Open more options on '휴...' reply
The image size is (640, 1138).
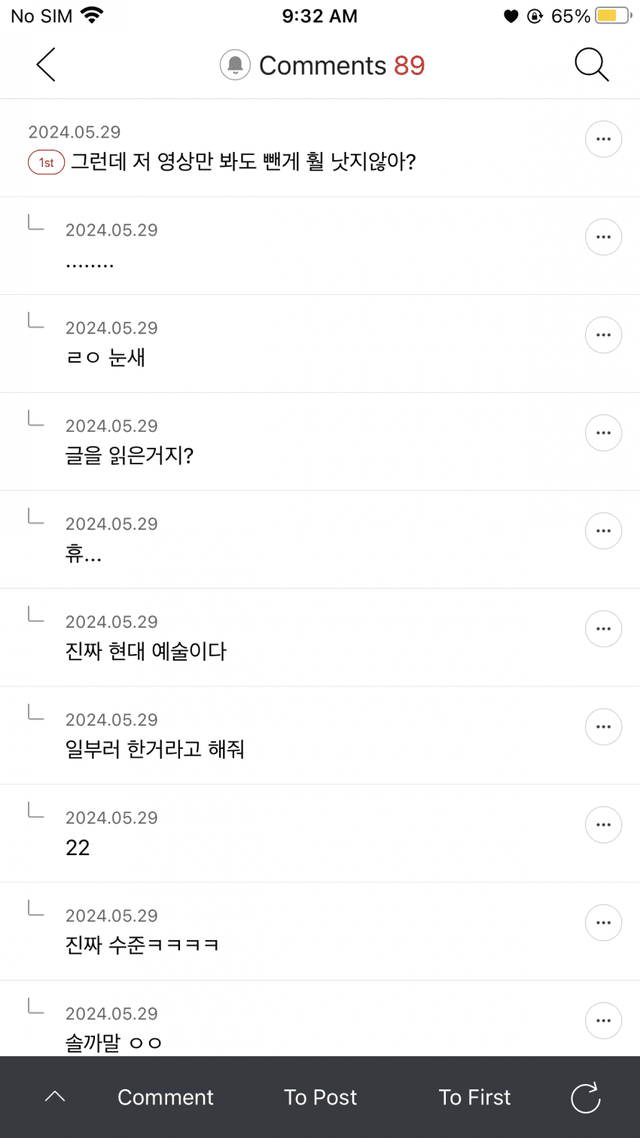pyautogui.click(x=602, y=531)
